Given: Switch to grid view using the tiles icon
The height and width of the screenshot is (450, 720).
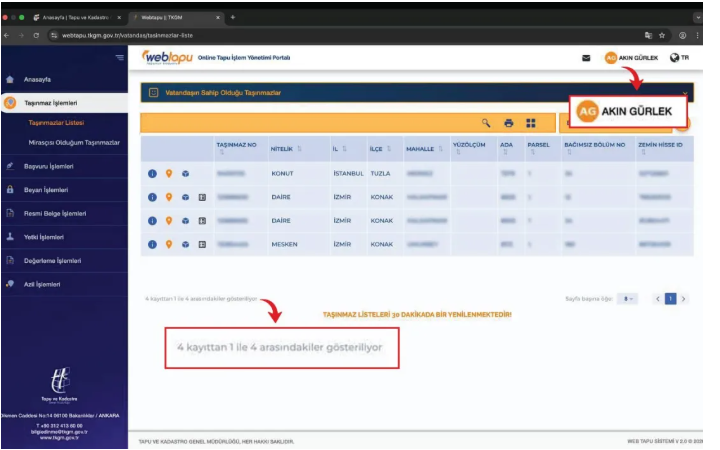Looking at the screenshot, I should pyautogui.click(x=531, y=123).
